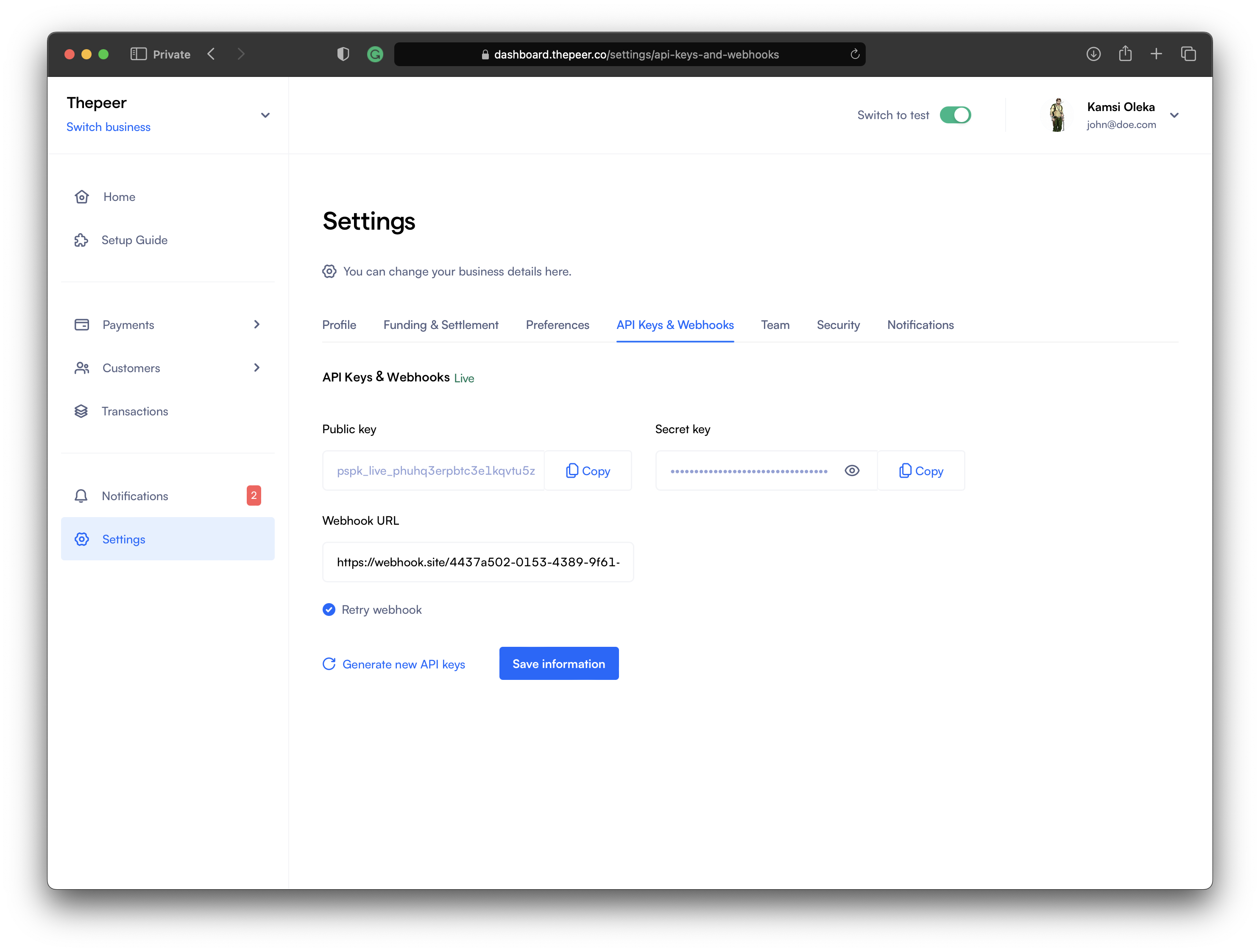The image size is (1260, 952).
Task: Select the API Keys & Webhooks tab
Action: (x=675, y=325)
